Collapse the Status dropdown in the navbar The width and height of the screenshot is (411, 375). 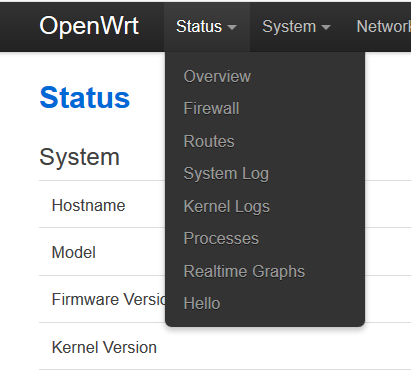207,27
